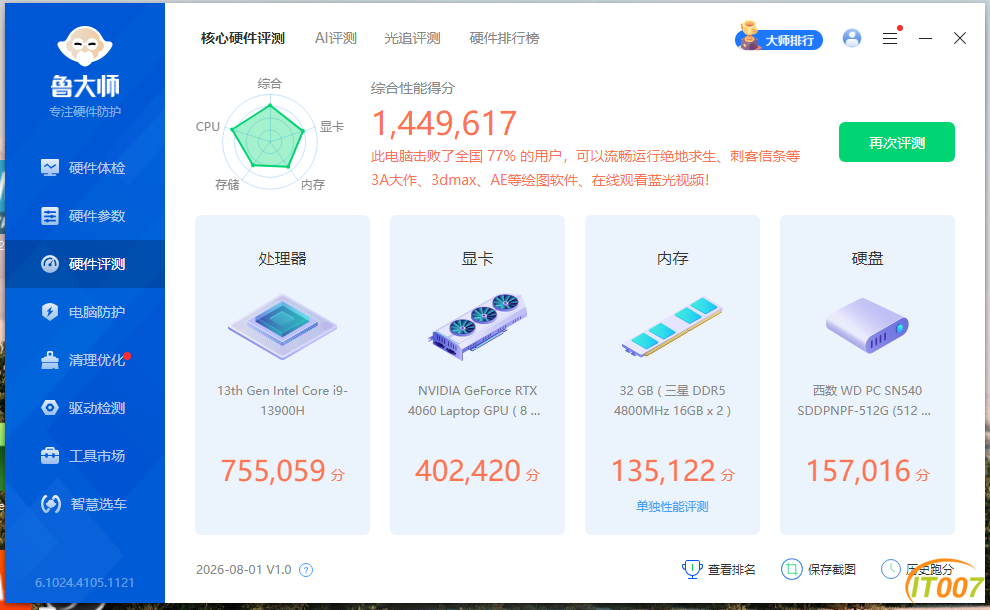Click 保存截图 to save screenshot

818,570
